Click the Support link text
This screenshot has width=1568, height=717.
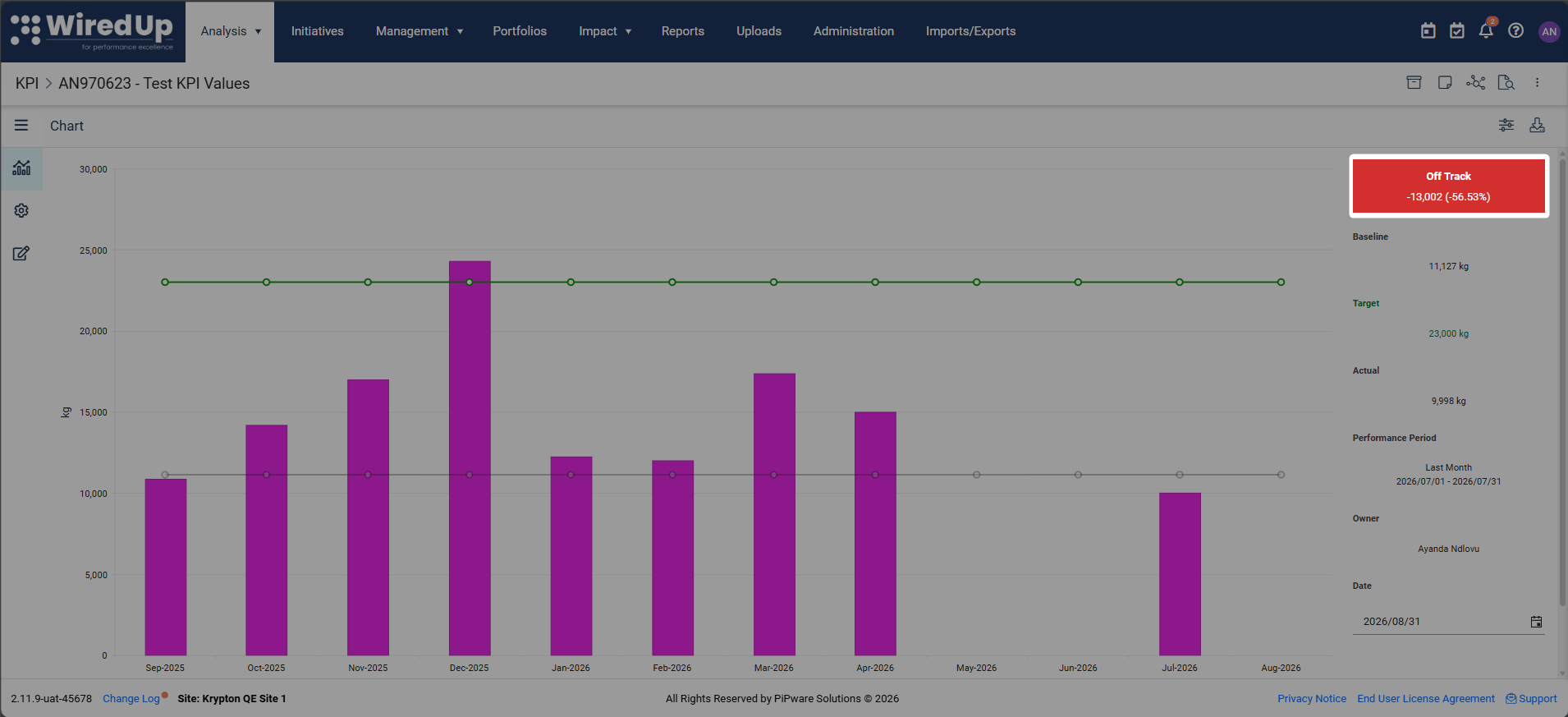1538,699
